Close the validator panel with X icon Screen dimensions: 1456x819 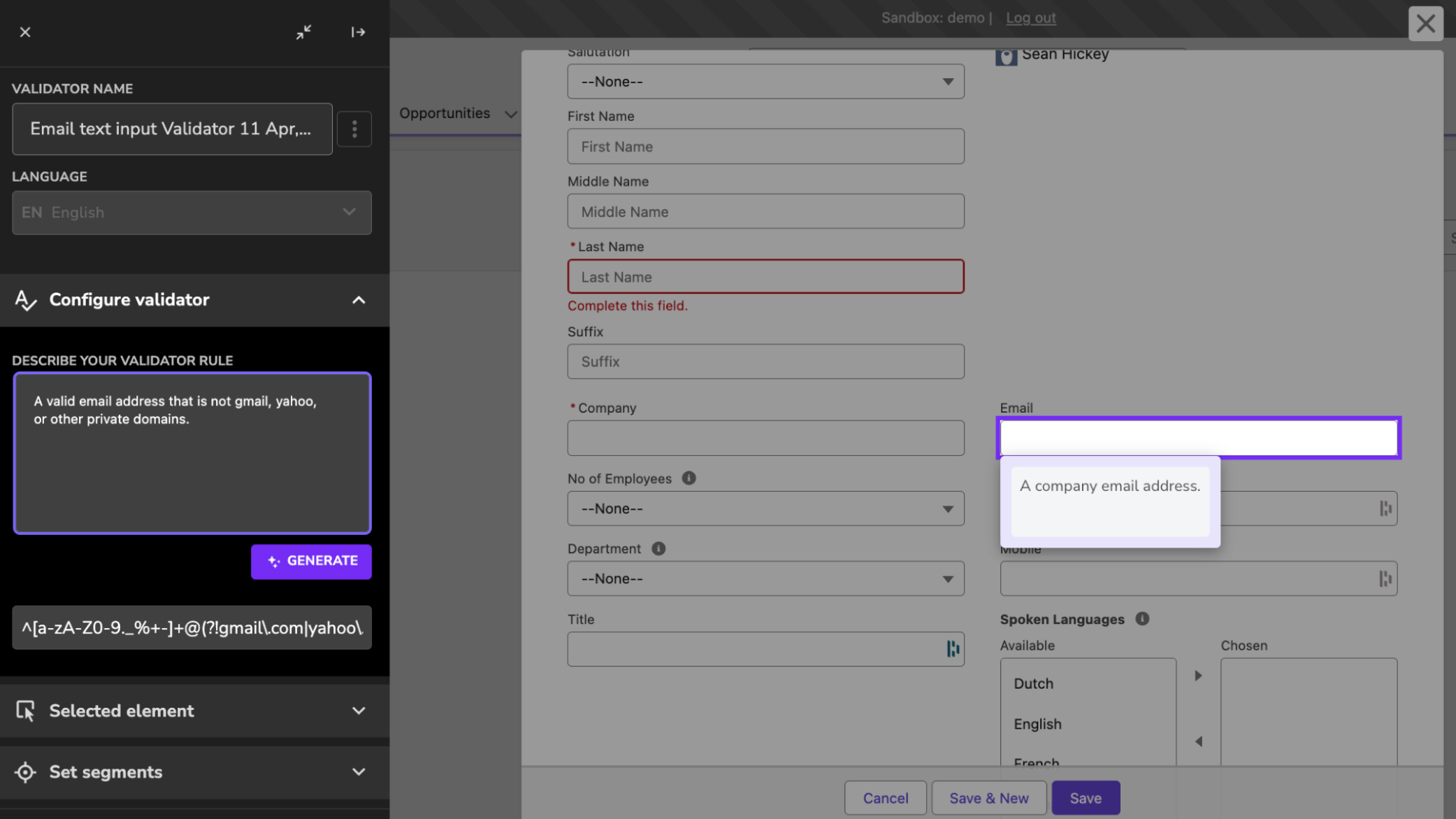click(25, 32)
